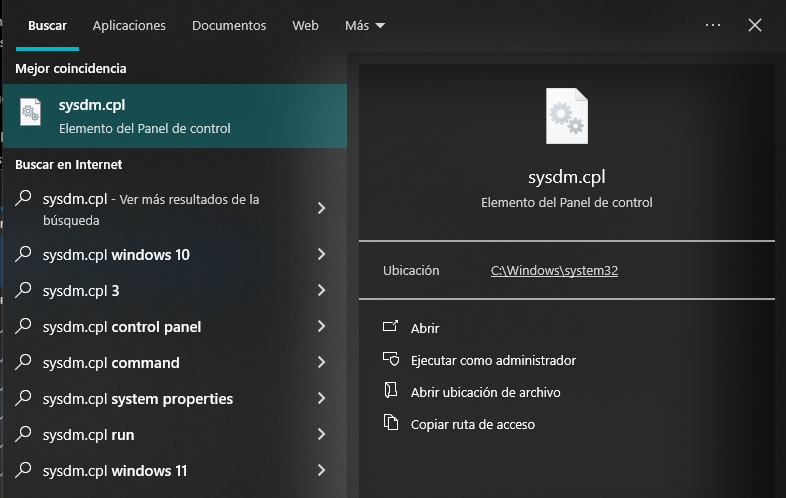This screenshot has height=498, width=786.
Task: Click search icon beside 'Ver más resultados'
Action: pyautogui.click(x=23, y=198)
